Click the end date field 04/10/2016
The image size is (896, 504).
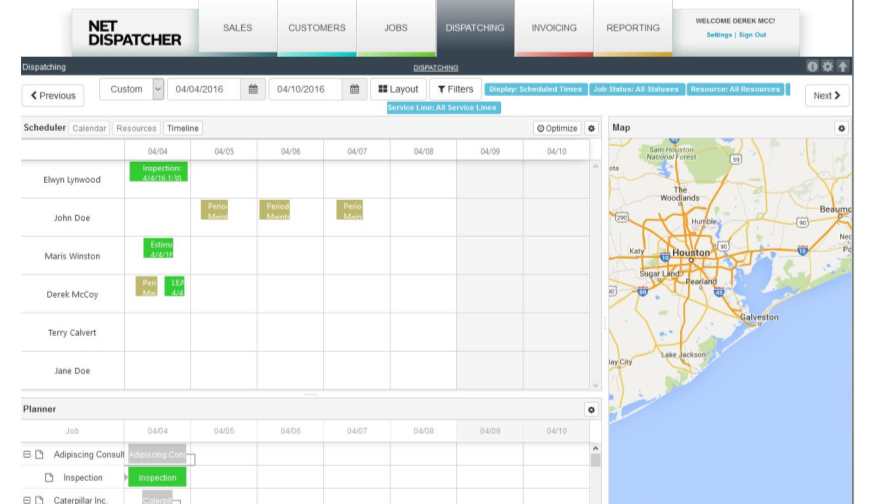point(306,89)
